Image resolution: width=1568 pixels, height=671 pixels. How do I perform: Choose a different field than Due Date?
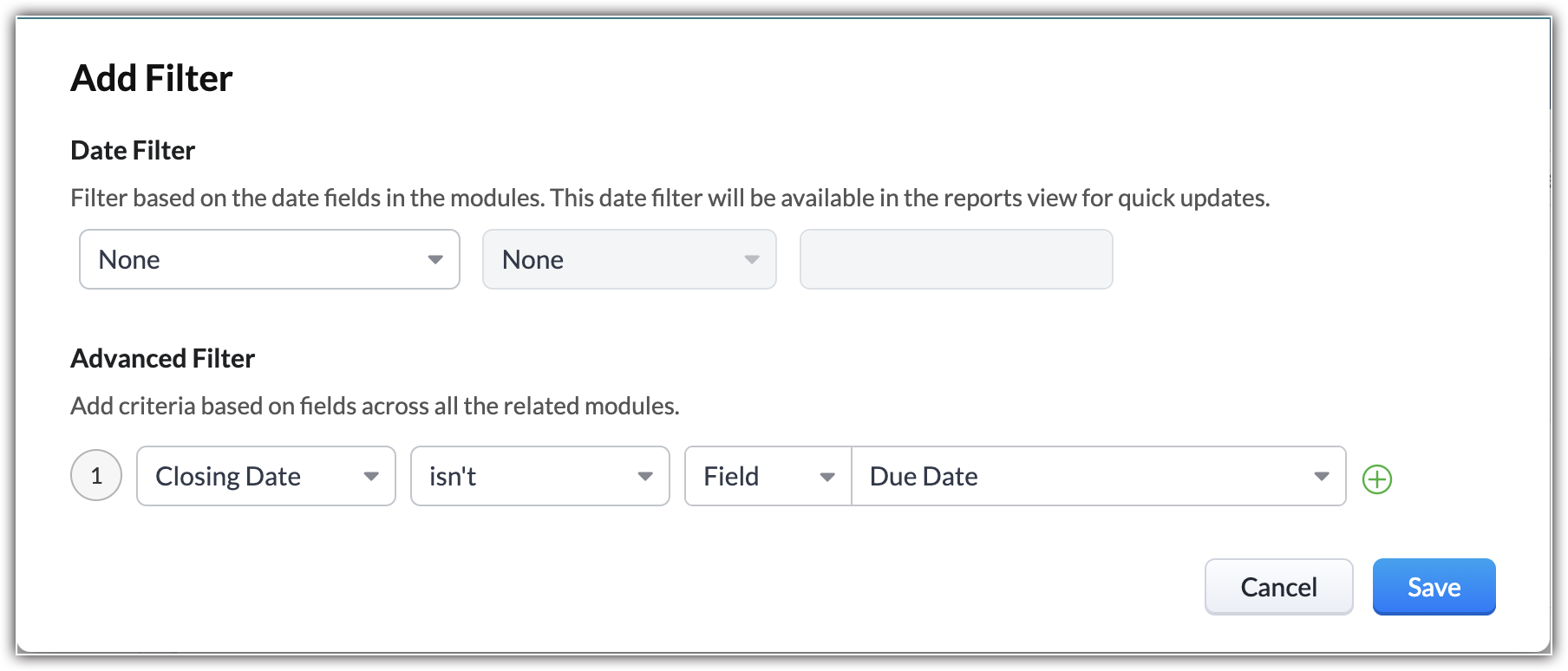click(x=1099, y=476)
